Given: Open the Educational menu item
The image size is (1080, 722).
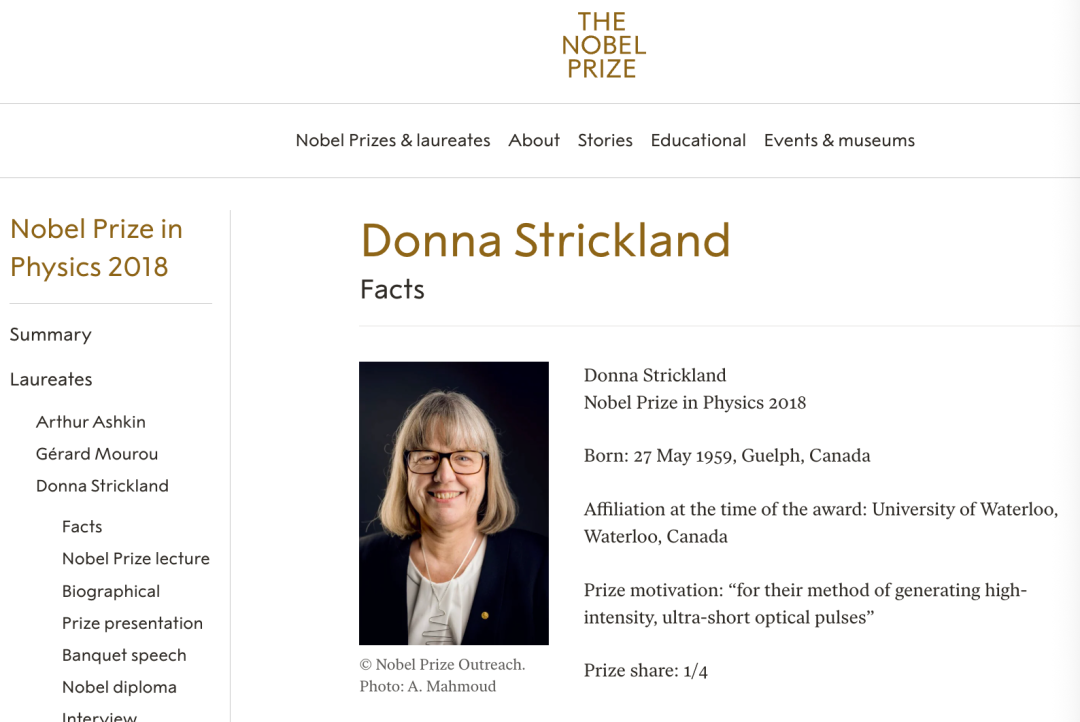Looking at the screenshot, I should click(x=698, y=141).
